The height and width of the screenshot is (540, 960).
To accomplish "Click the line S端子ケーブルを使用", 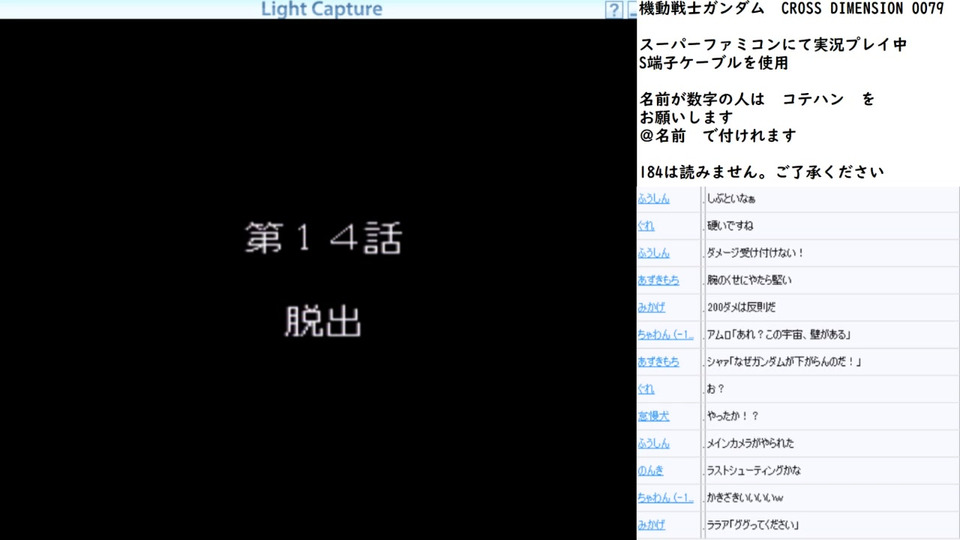I will coord(714,63).
